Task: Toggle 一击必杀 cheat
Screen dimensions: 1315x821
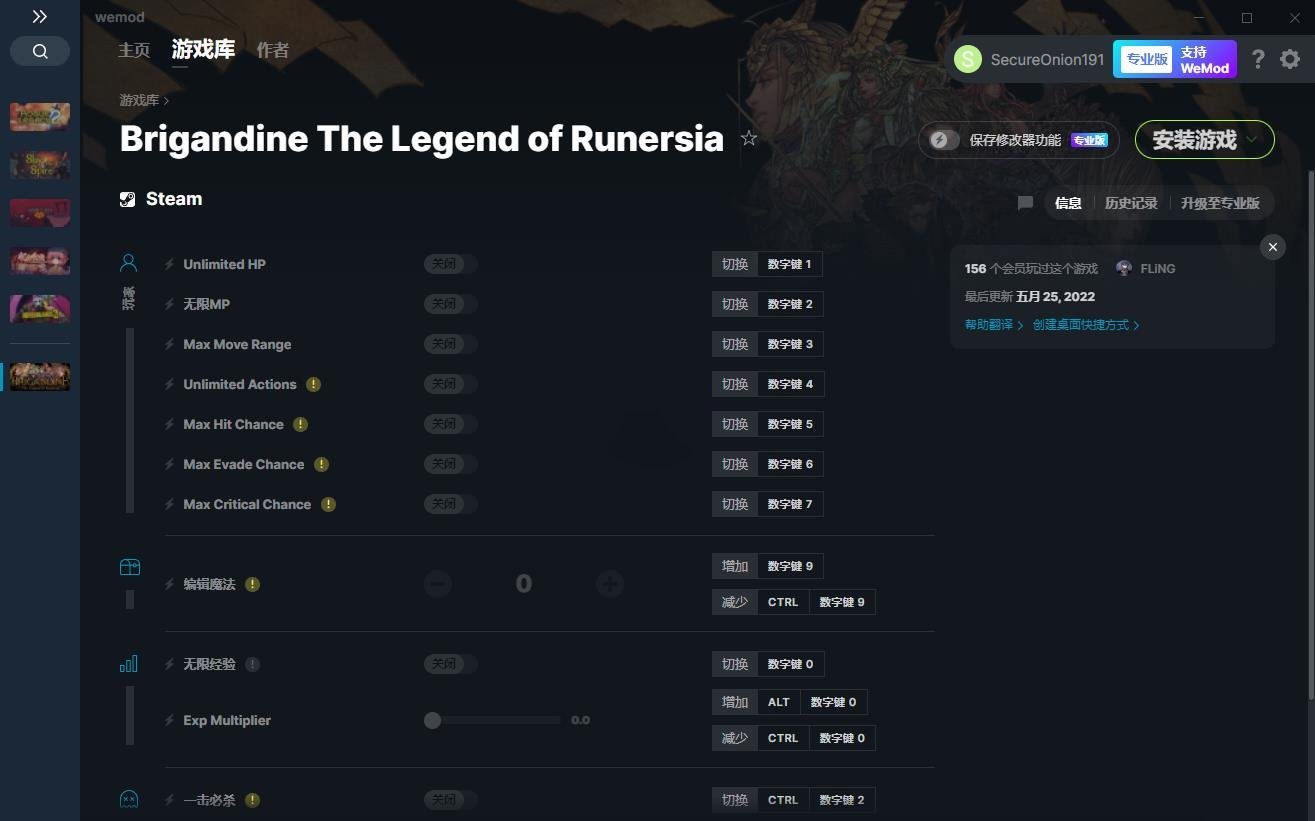Action: [x=450, y=800]
